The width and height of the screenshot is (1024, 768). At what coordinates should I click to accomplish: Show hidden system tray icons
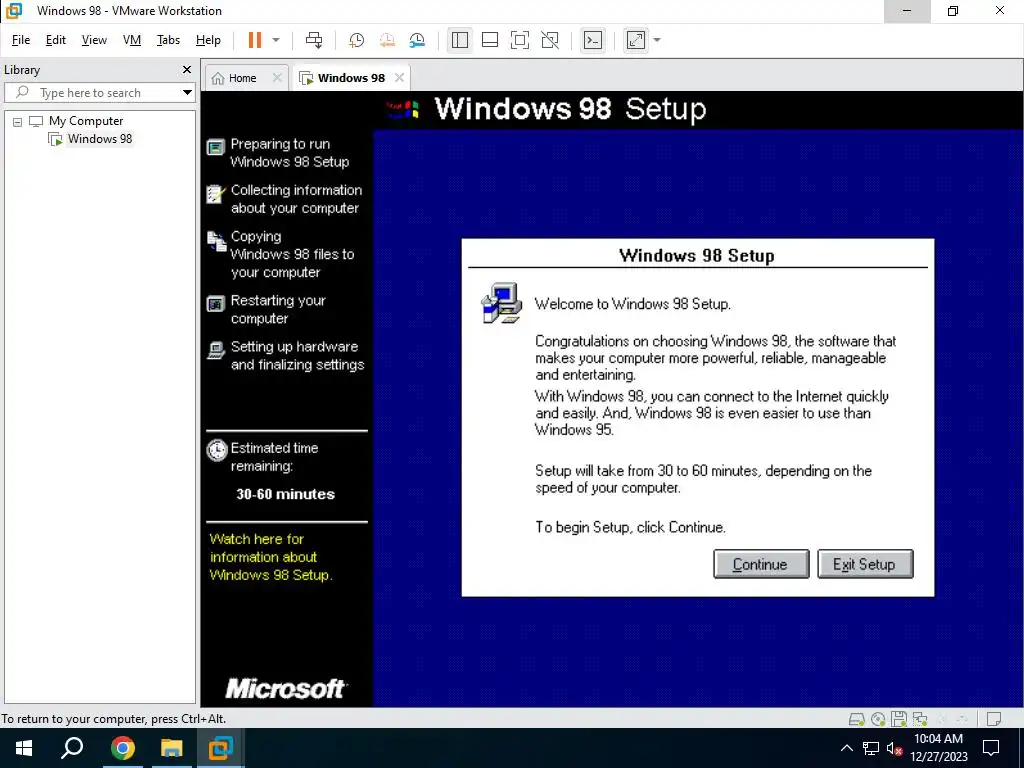click(846, 748)
